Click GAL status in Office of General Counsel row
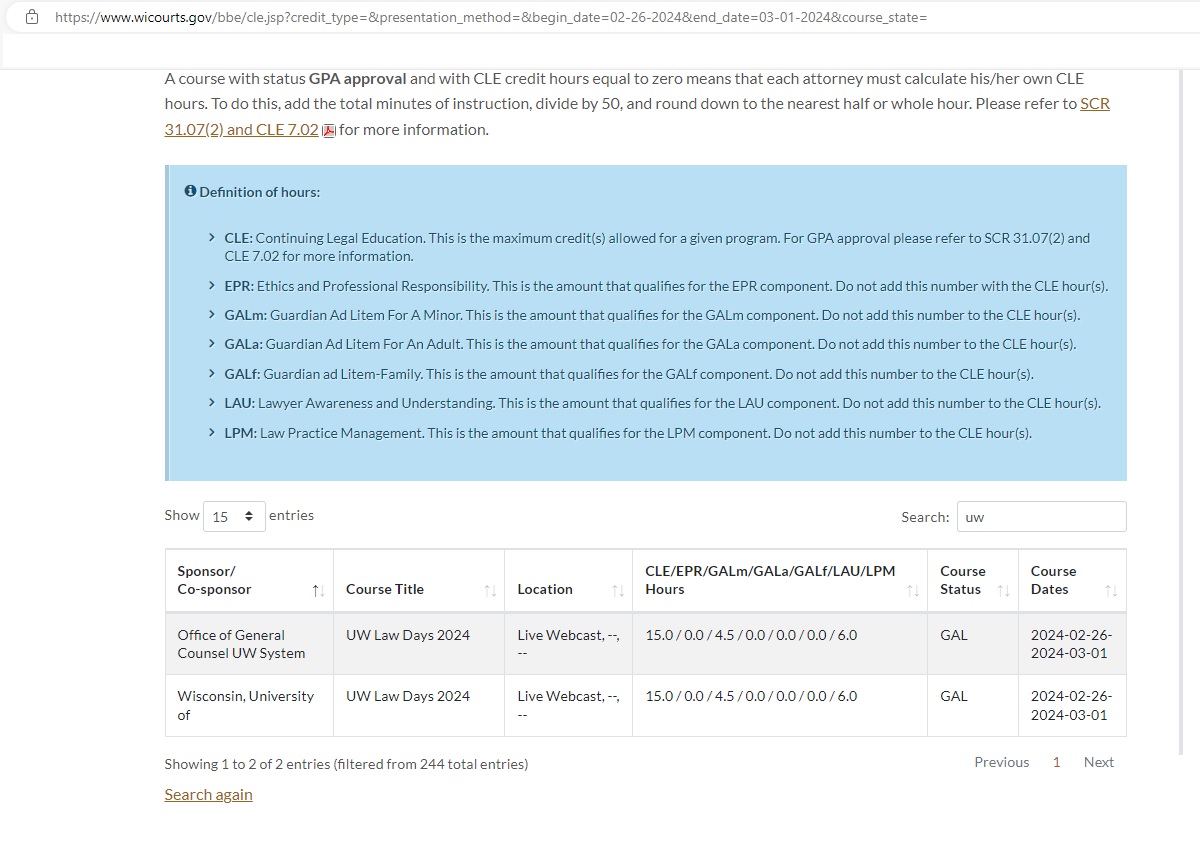Screen dimensions: 1200x845 coord(954,635)
